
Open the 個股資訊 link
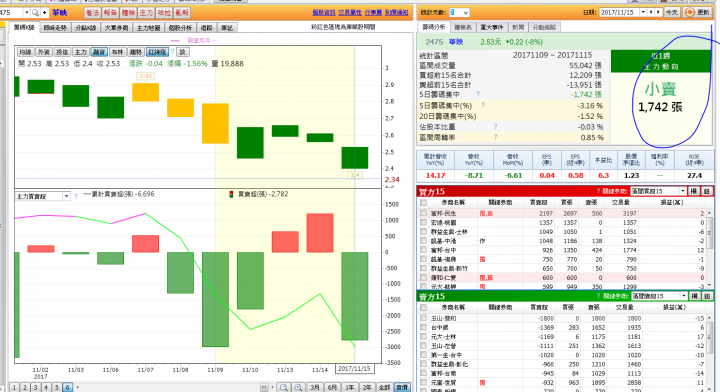323,12
